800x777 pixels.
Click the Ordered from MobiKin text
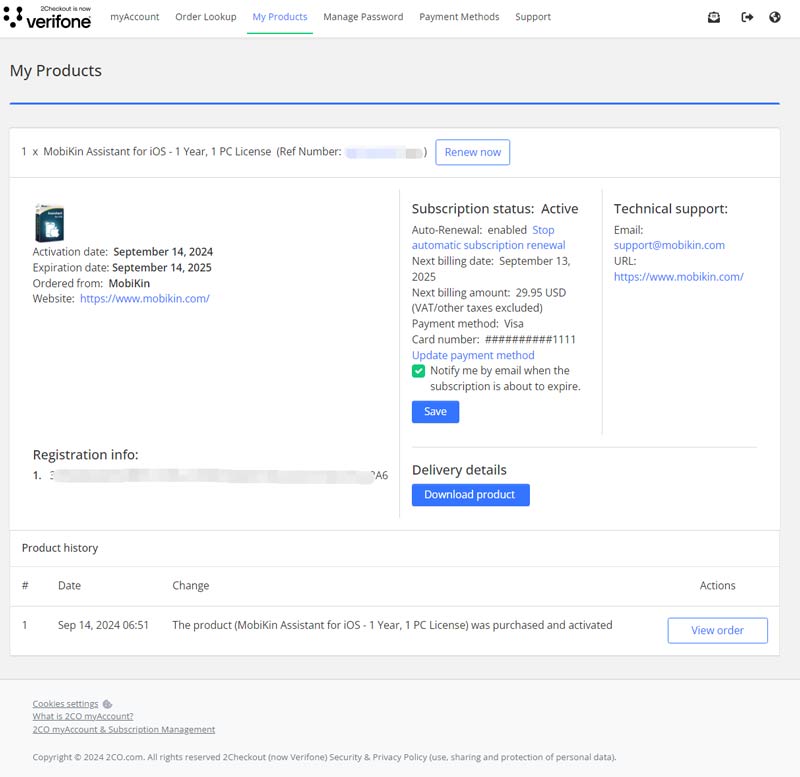click(91, 283)
